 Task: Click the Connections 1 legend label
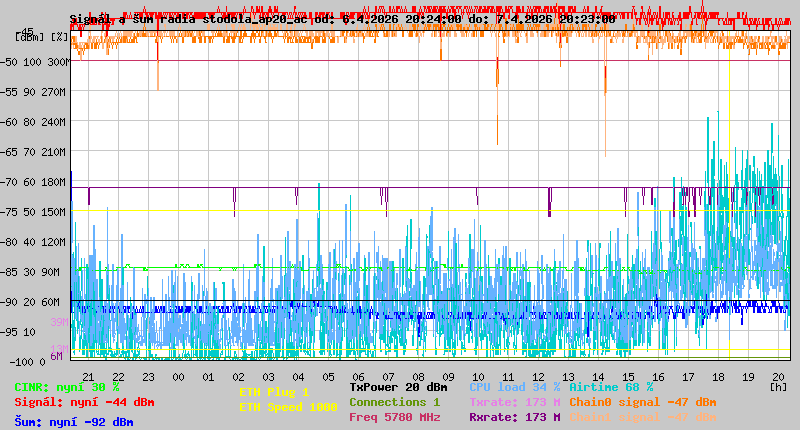pos(394,402)
